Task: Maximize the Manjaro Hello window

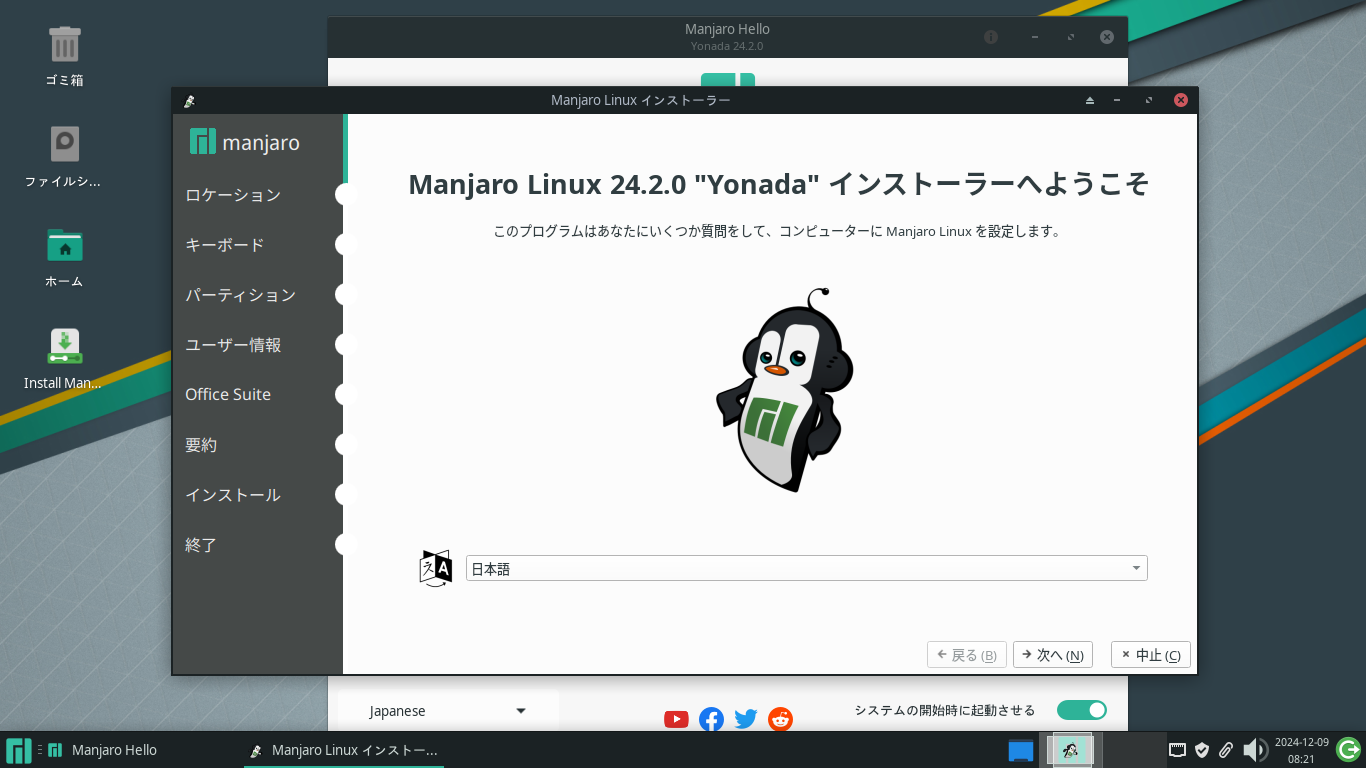Action: [1071, 37]
